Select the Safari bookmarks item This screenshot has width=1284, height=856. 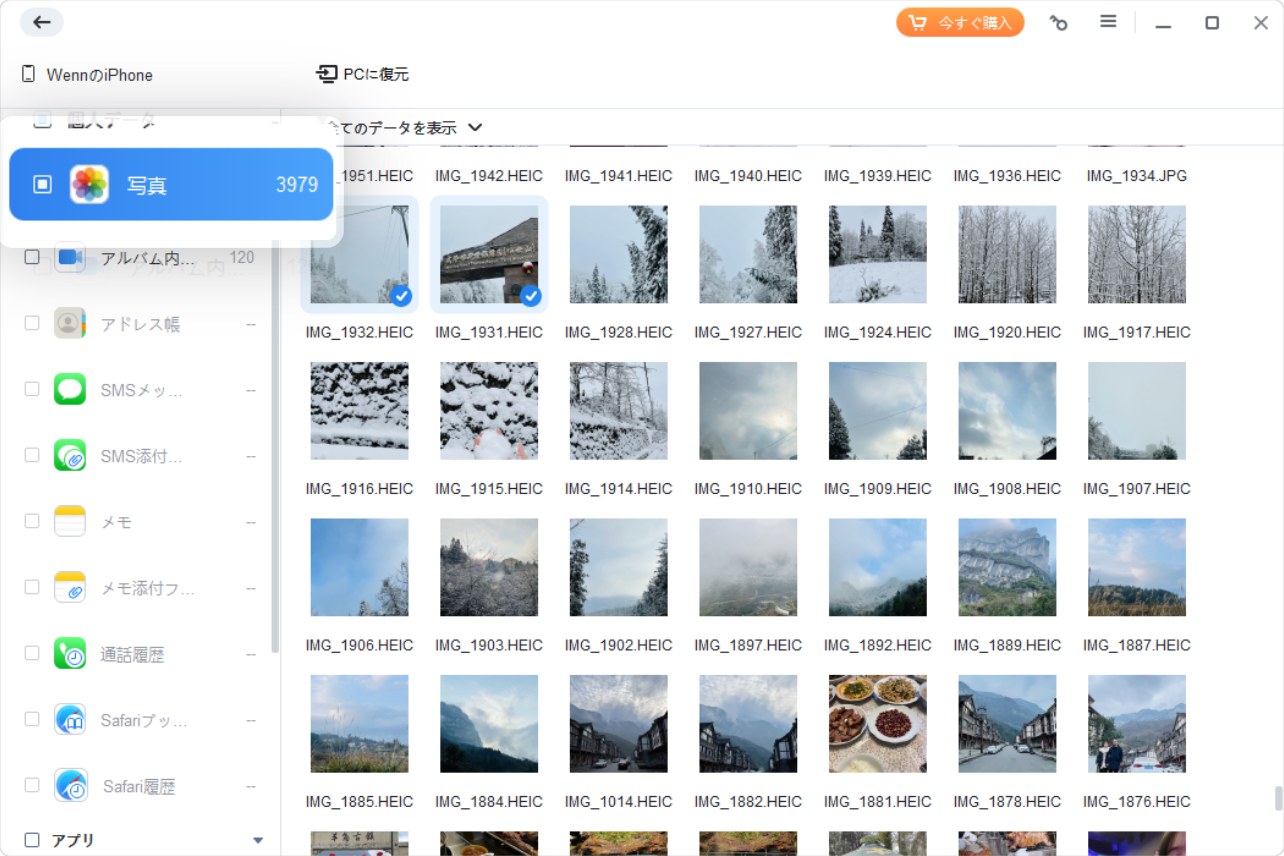(143, 720)
